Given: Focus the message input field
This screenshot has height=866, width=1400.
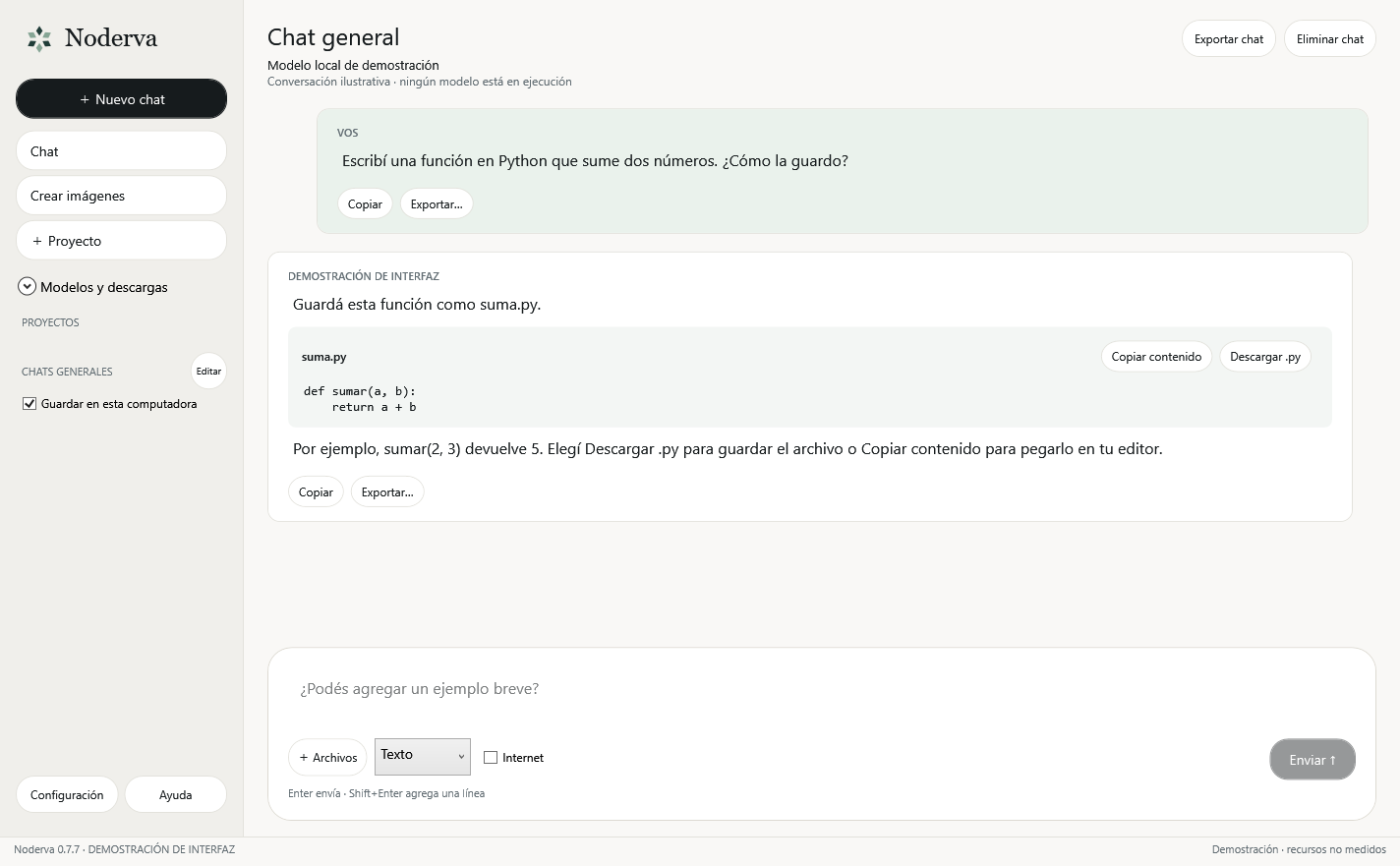Looking at the screenshot, I should click(821, 689).
